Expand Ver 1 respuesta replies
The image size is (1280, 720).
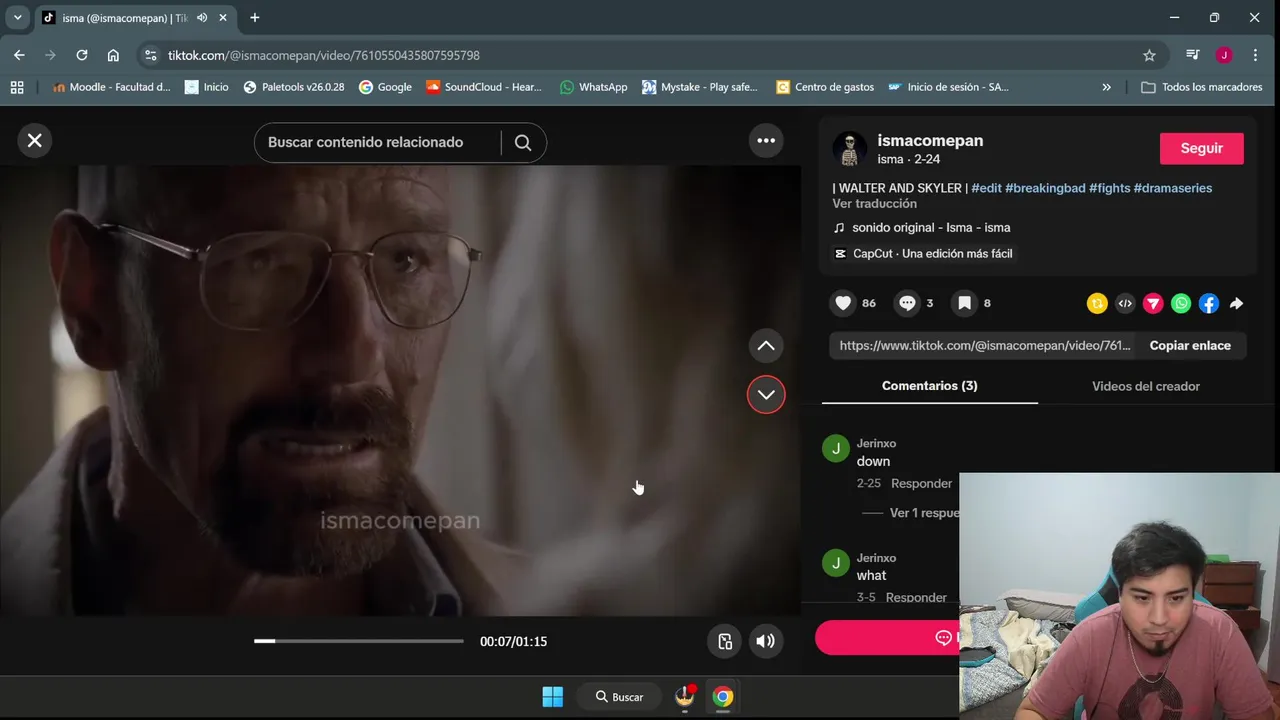[924, 513]
